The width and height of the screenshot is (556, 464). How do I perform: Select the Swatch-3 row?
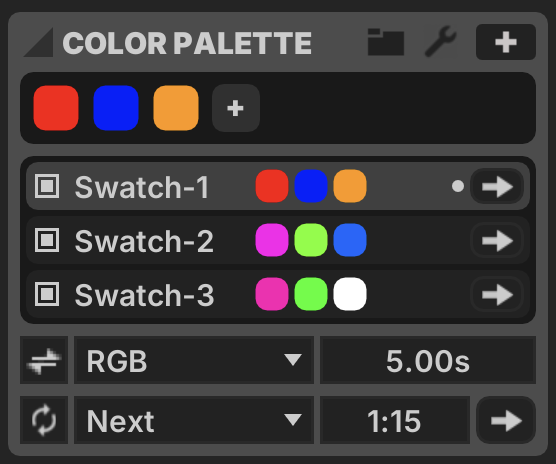[278, 294]
